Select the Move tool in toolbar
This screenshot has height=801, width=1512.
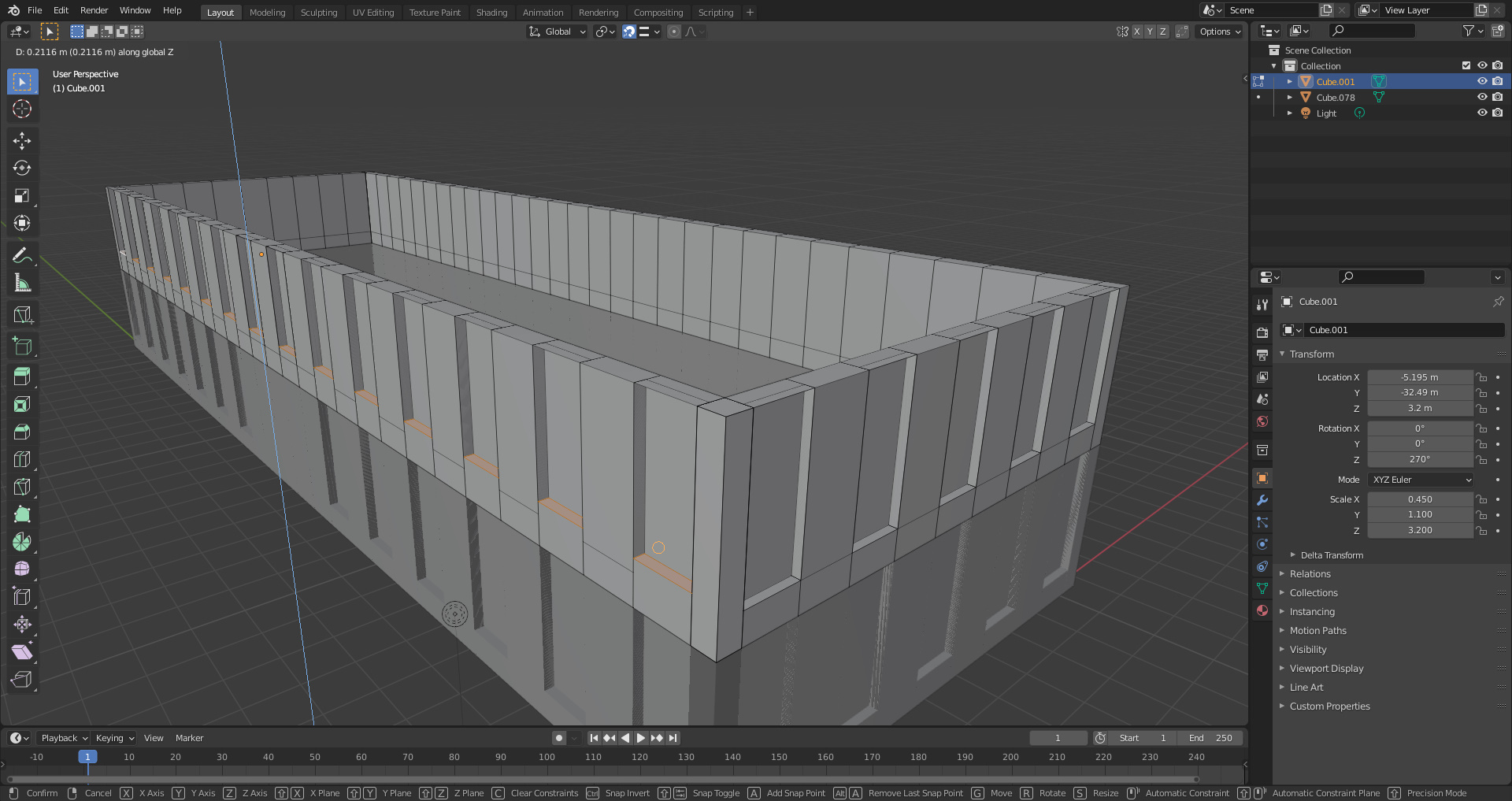tap(22, 141)
